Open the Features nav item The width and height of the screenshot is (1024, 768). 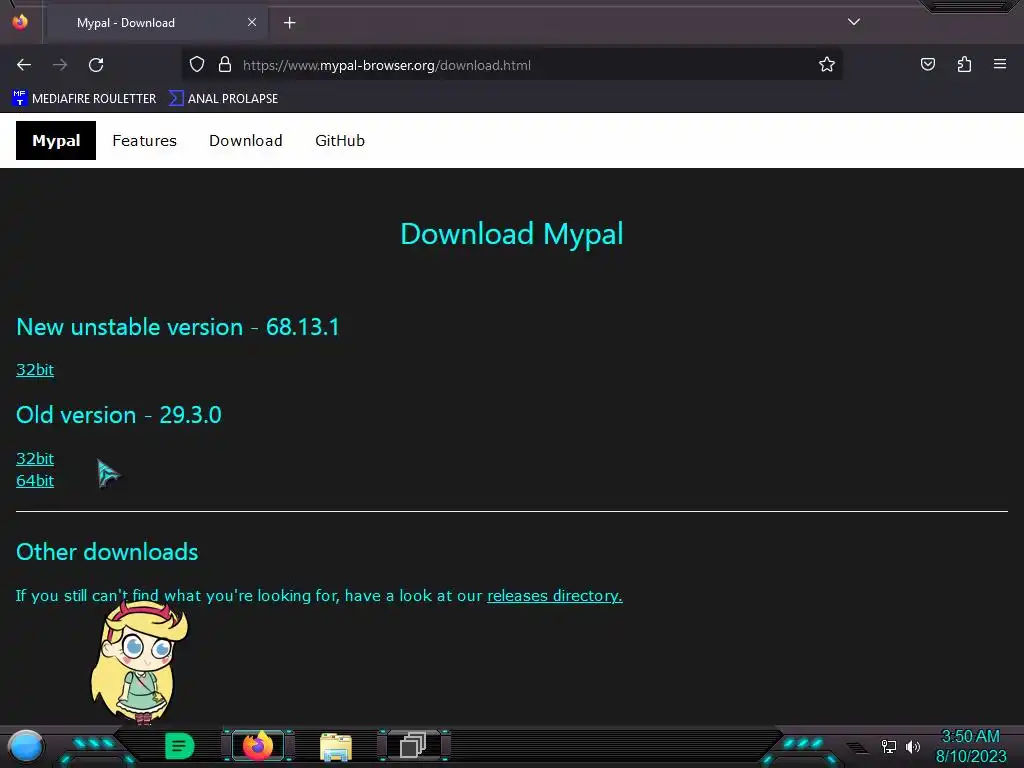[144, 140]
